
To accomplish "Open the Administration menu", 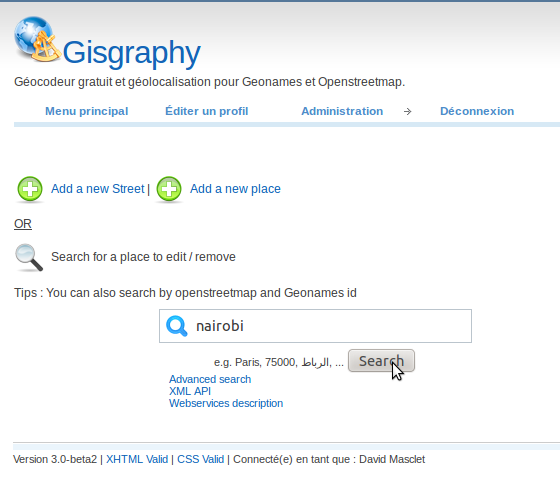I will 342,111.
